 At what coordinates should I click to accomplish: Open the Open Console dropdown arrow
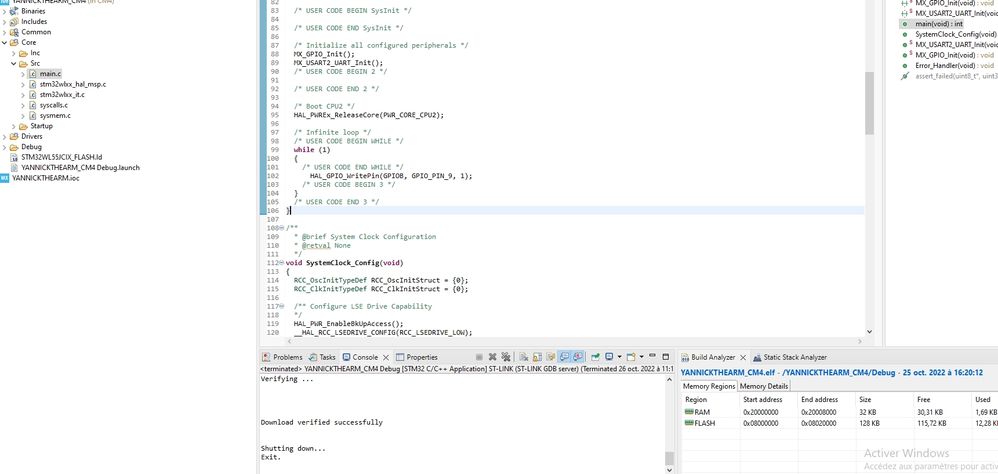coord(641,357)
